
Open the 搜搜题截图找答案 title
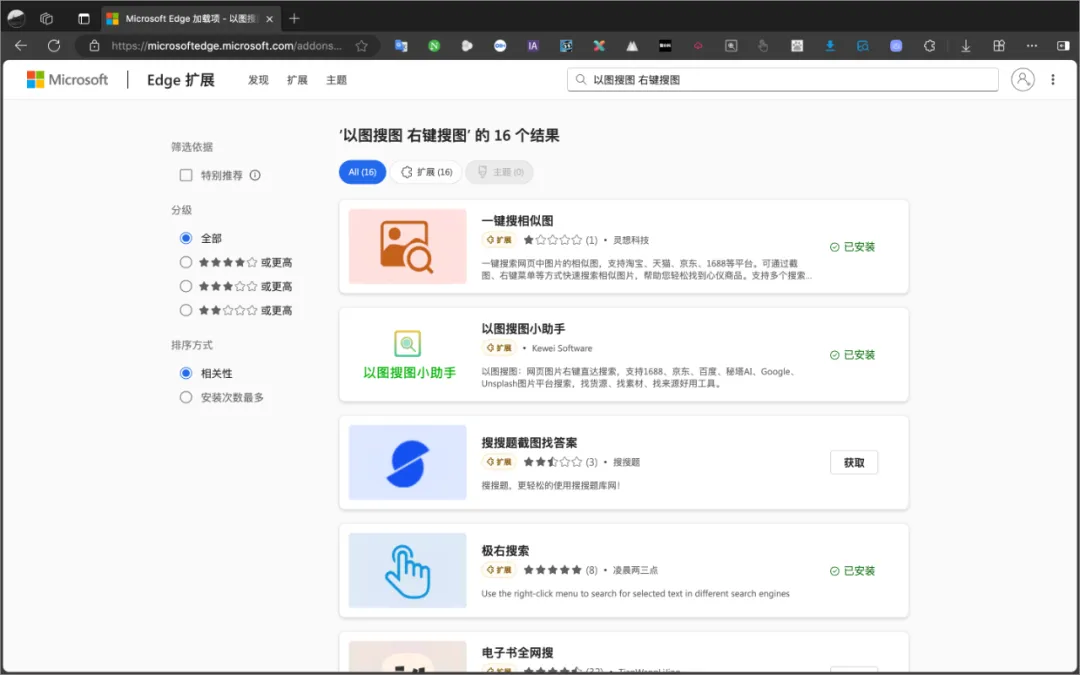529,442
